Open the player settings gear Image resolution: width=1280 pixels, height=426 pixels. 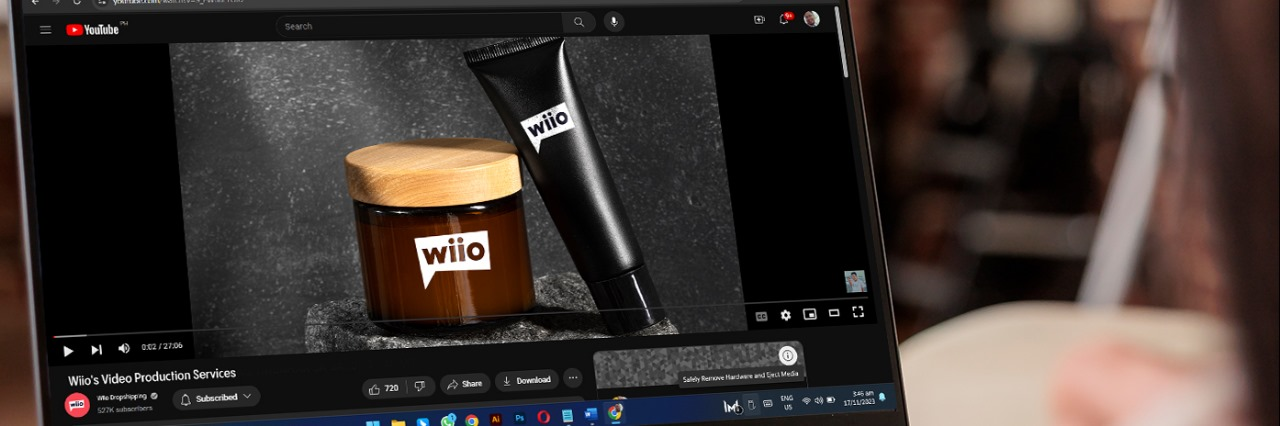786,315
